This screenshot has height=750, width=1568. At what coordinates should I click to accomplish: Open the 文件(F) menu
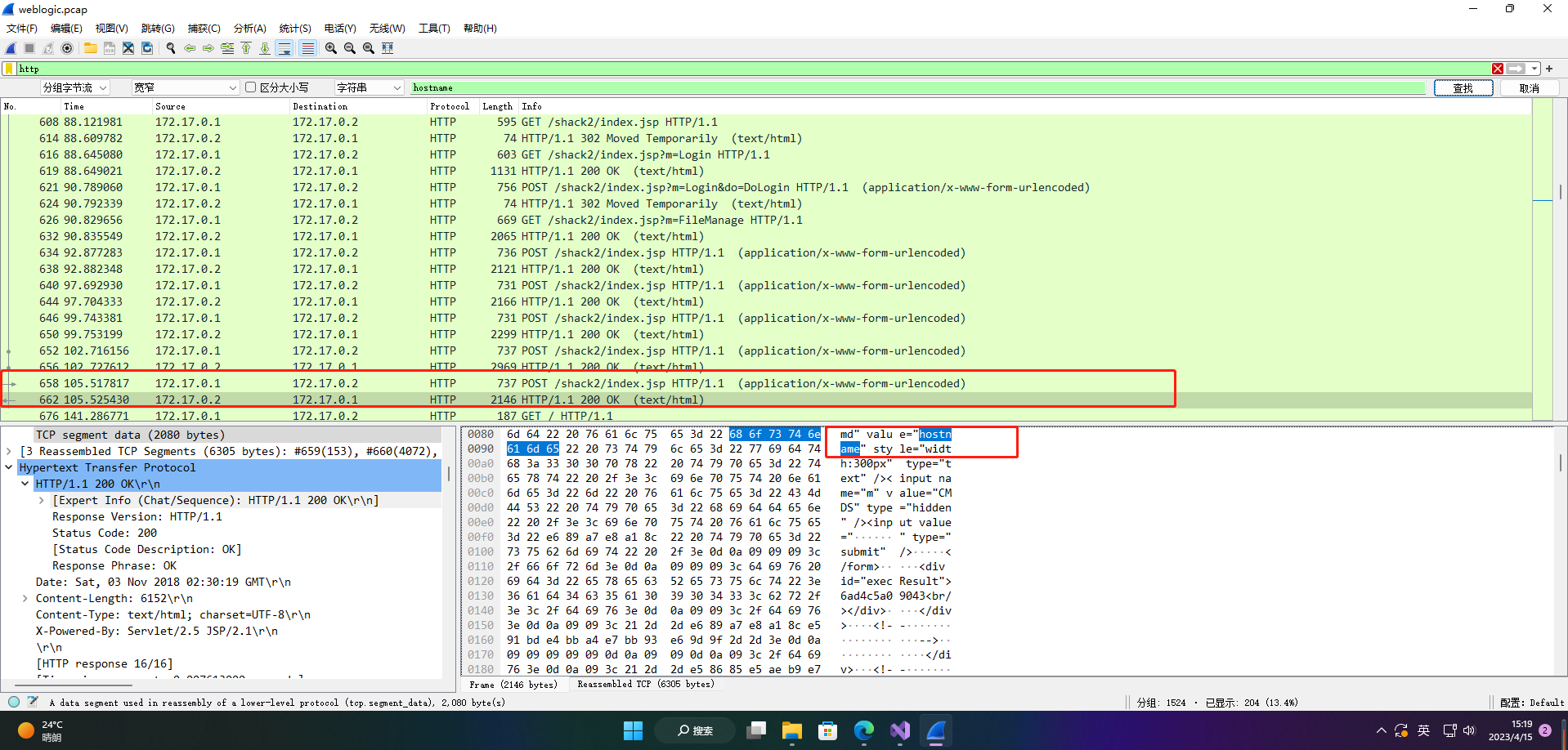(x=22, y=28)
